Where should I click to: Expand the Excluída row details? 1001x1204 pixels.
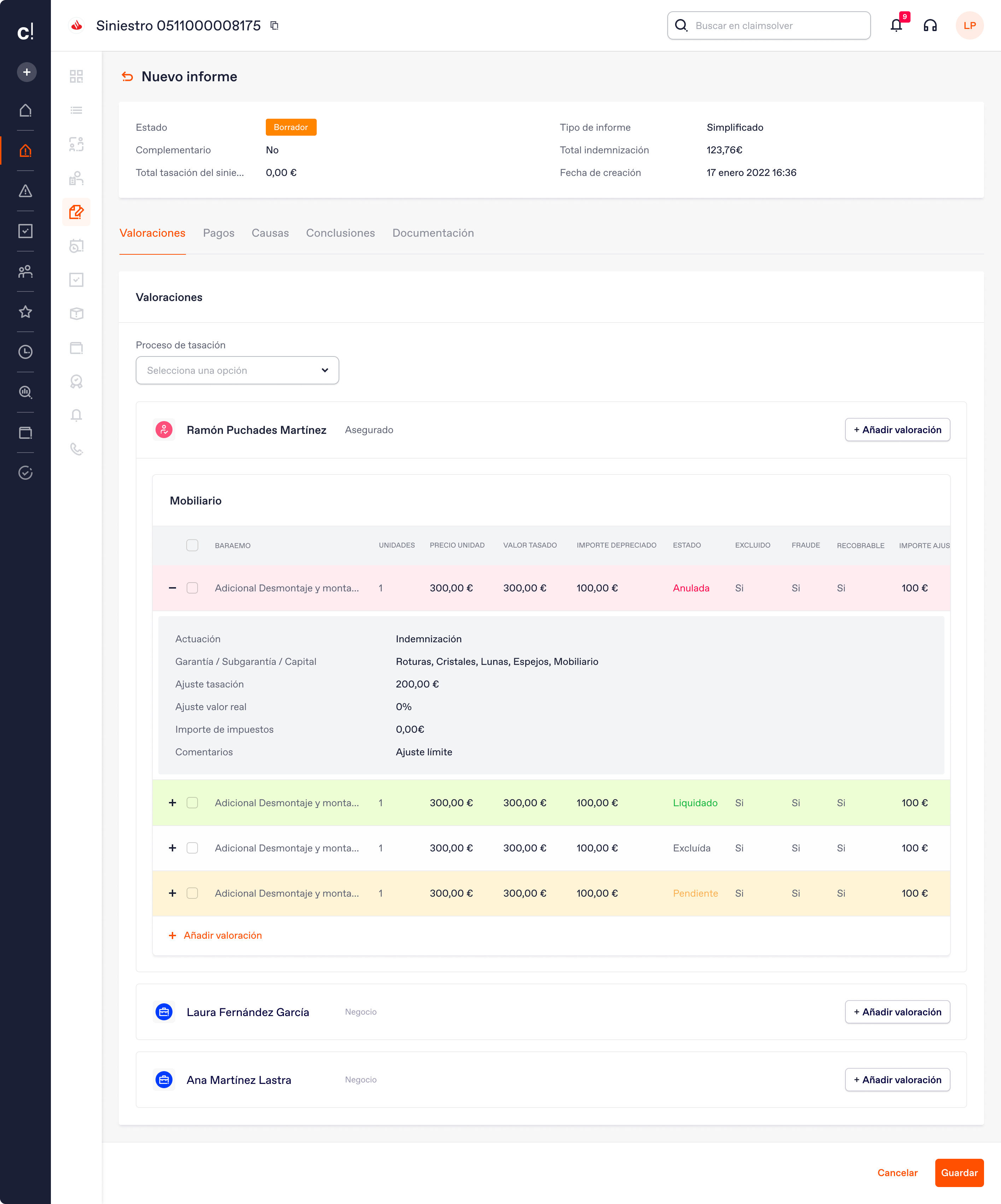[172, 848]
